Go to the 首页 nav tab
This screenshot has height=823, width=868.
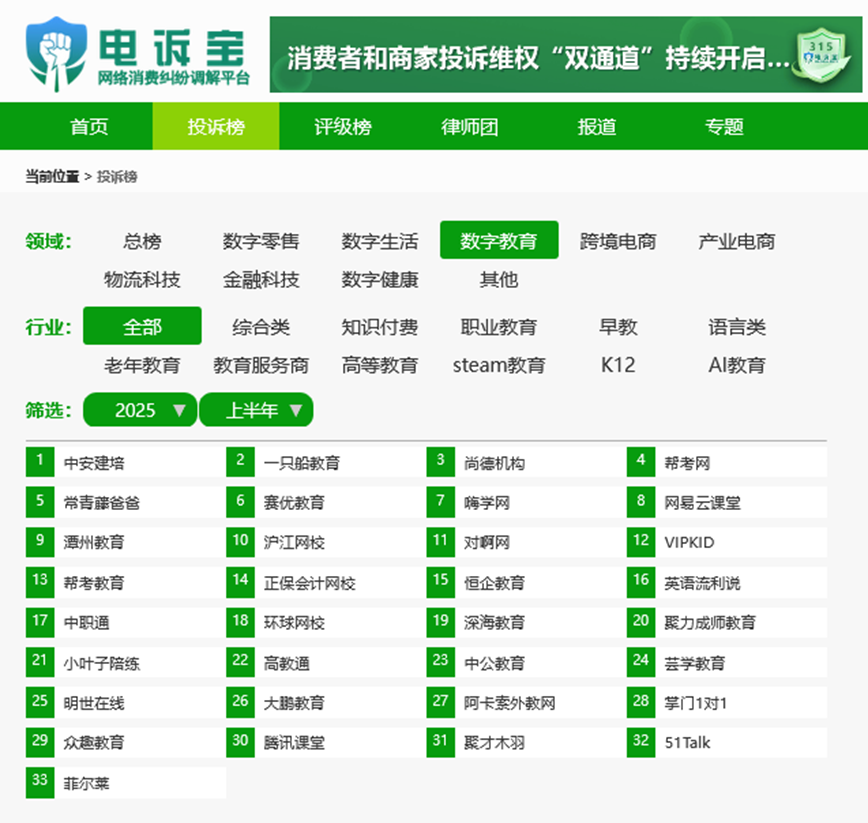(89, 127)
